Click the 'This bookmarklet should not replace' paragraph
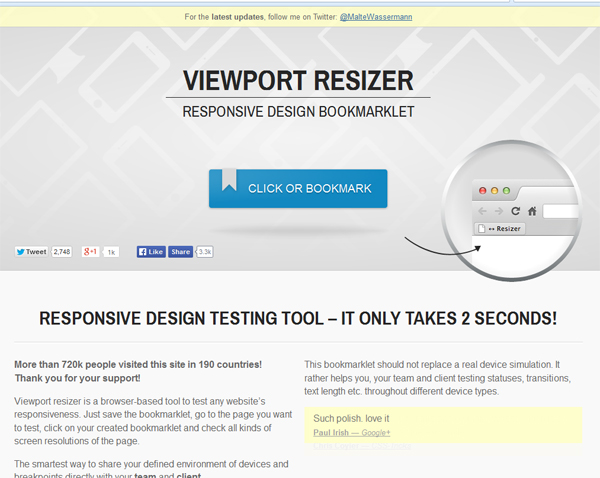Screen dimensions: 600x478 pos(438,378)
